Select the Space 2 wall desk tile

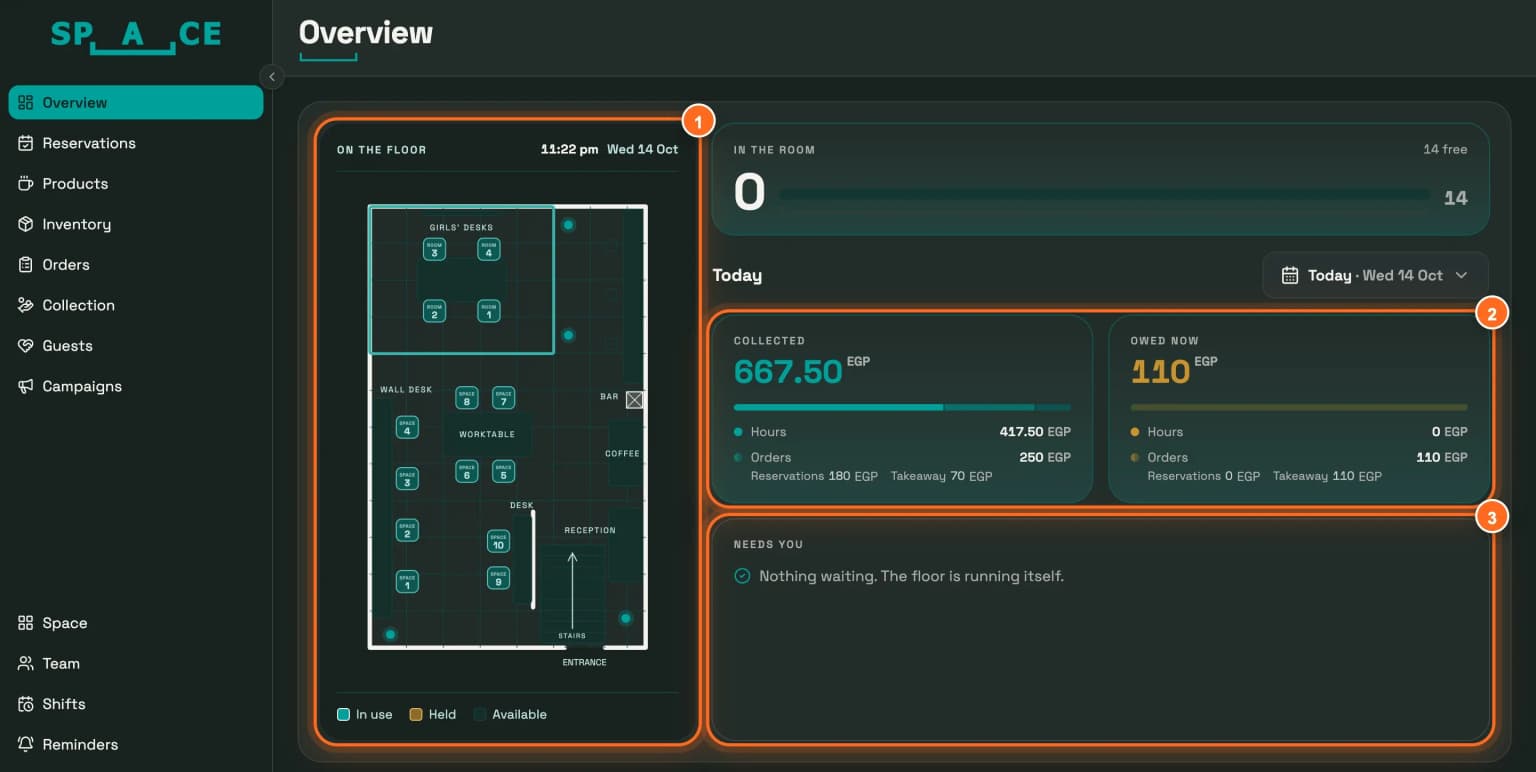point(407,530)
